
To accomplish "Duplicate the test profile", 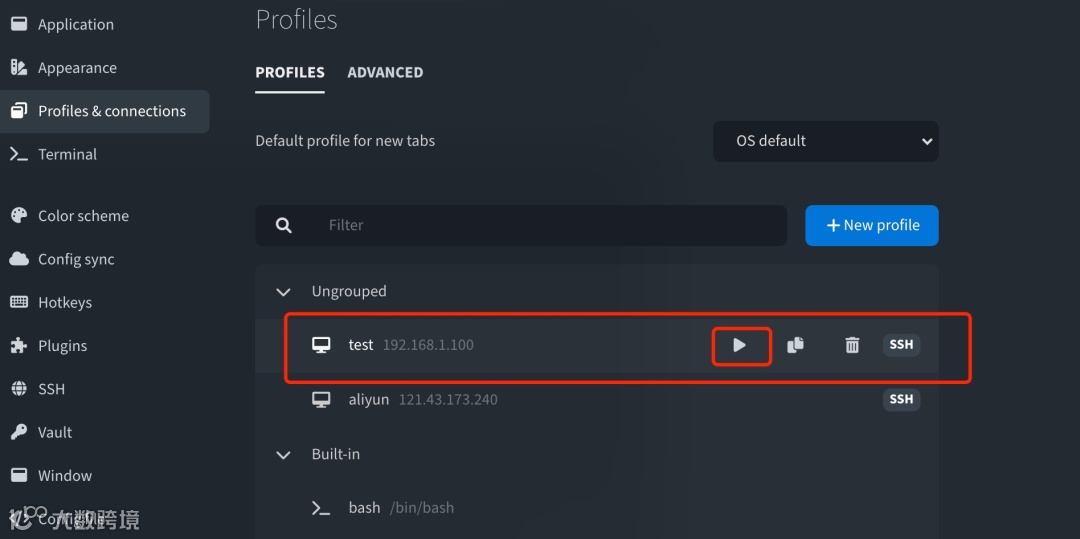I will coord(796,345).
